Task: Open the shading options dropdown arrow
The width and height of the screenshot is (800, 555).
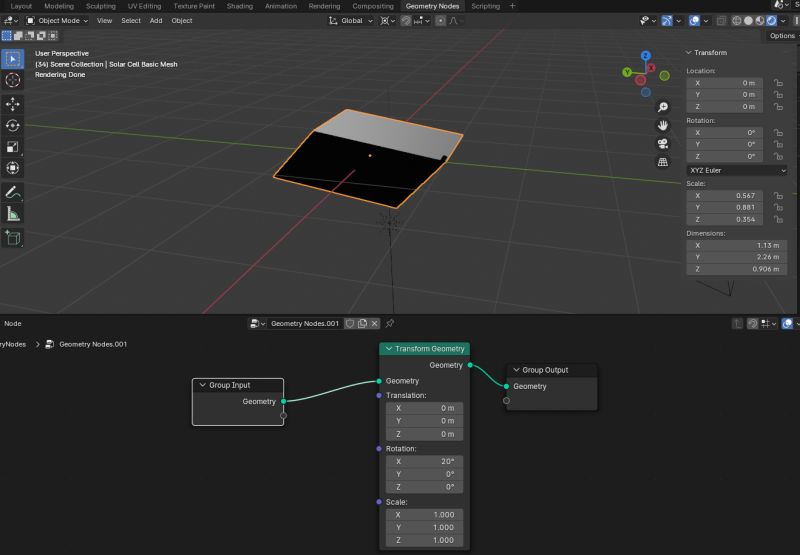Action: point(783,21)
